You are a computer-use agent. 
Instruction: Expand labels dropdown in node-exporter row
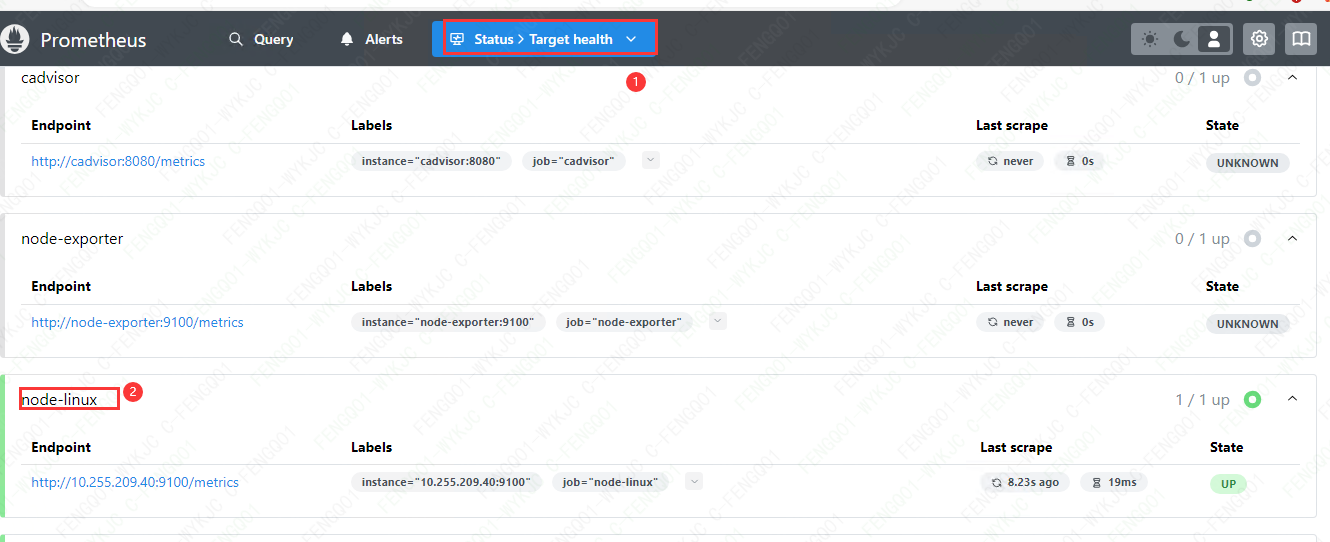(717, 321)
